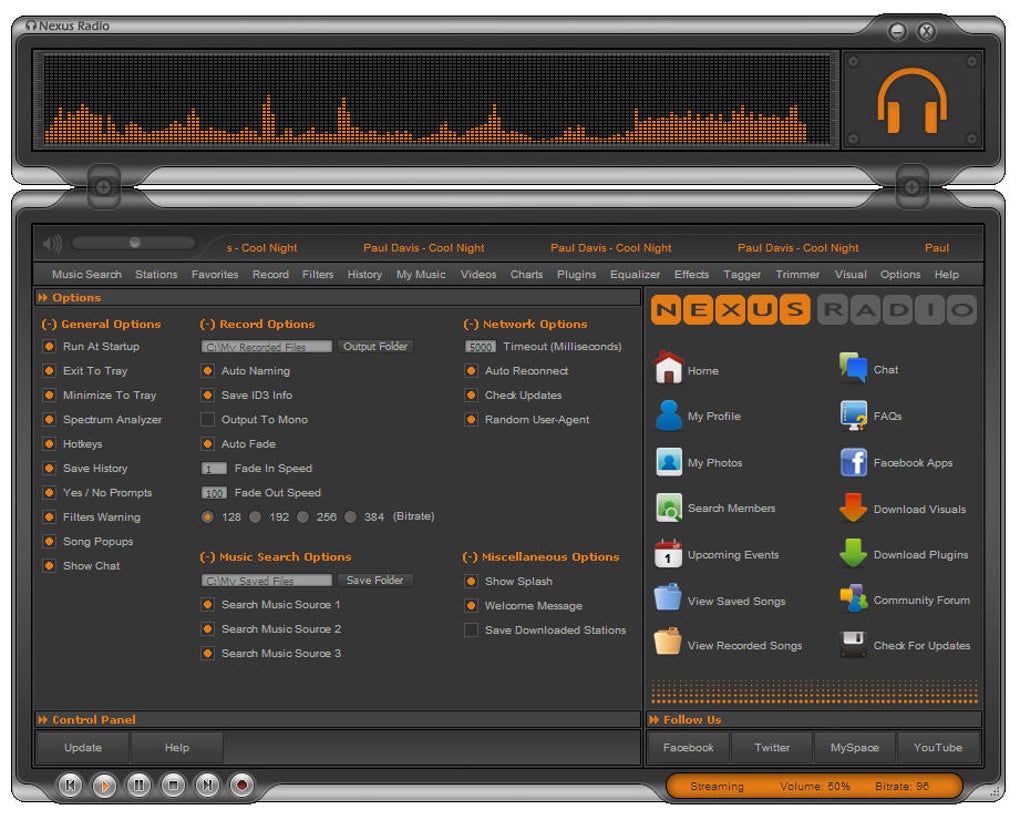Toggle Run At Startup option

pos(49,347)
